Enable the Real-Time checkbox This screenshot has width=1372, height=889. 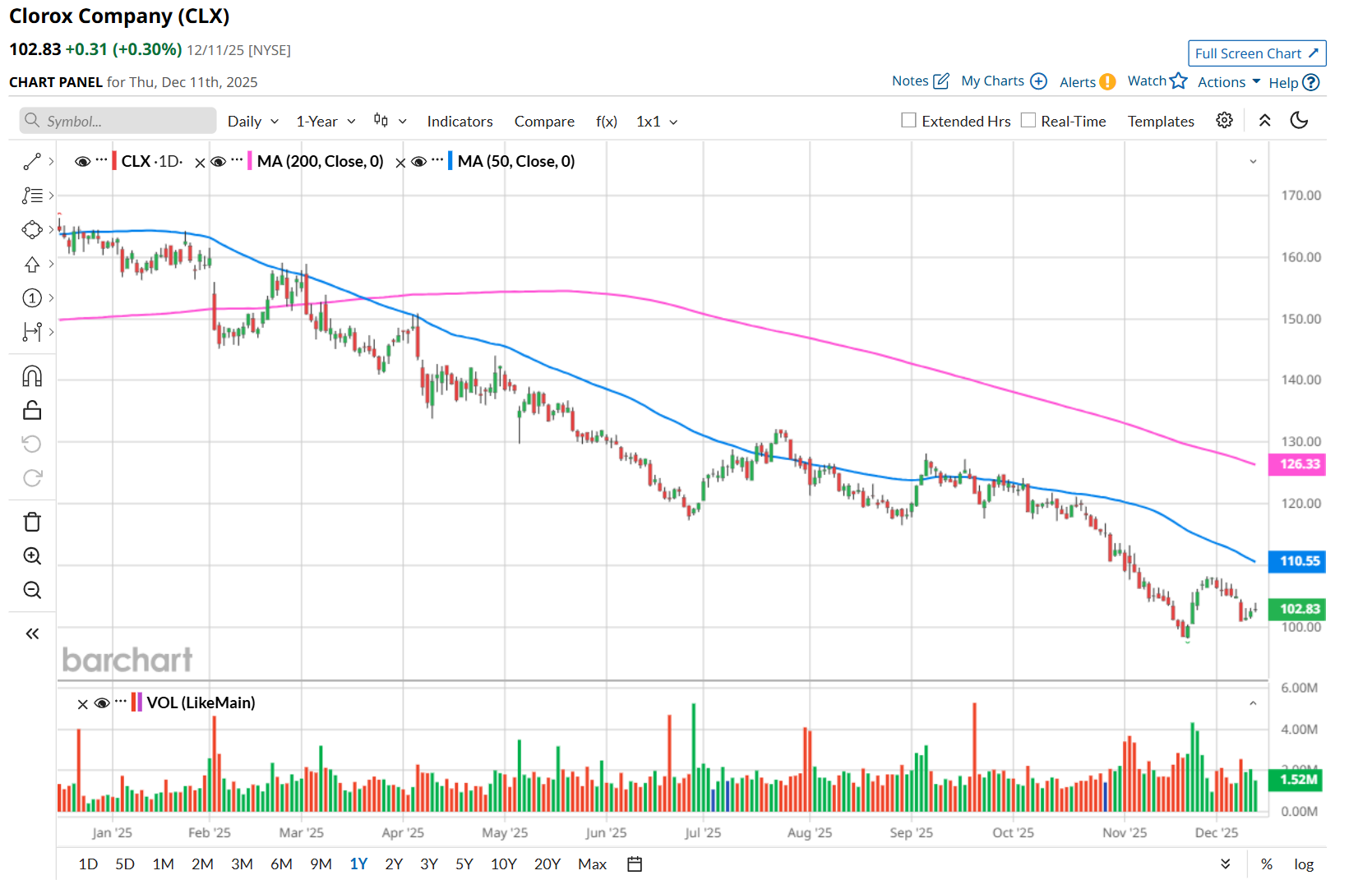(1028, 121)
